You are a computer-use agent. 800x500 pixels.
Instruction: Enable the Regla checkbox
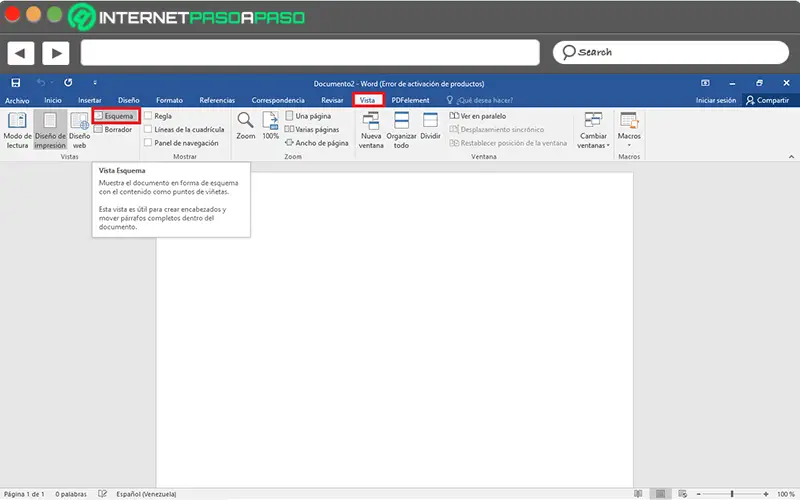[148, 116]
